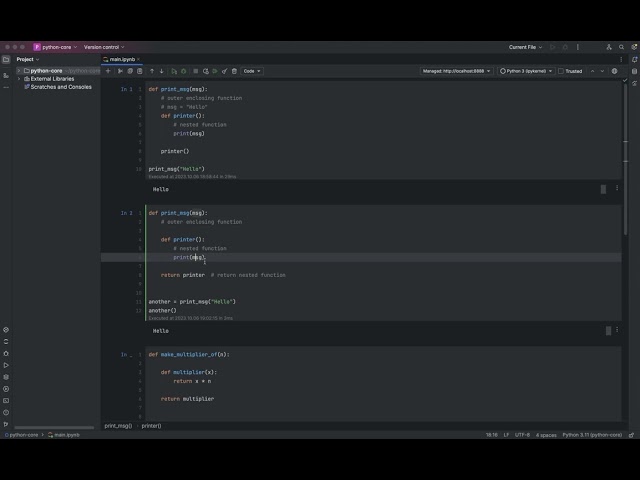Select Scratches and Consoles tree item
The width and height of the screenshot is (640, 480).
pos(58,87)
